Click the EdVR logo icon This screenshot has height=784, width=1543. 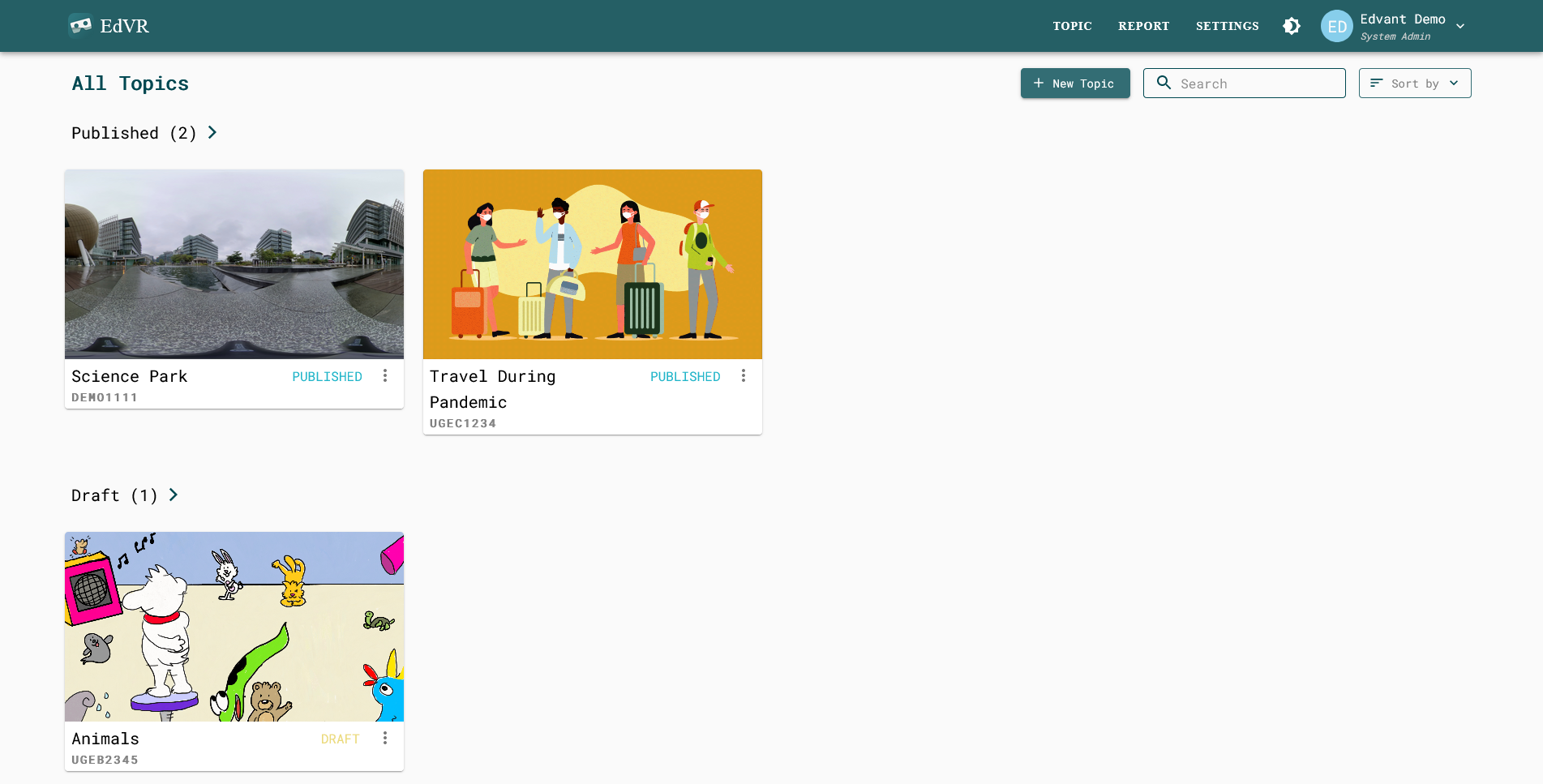tap(80, 26)
